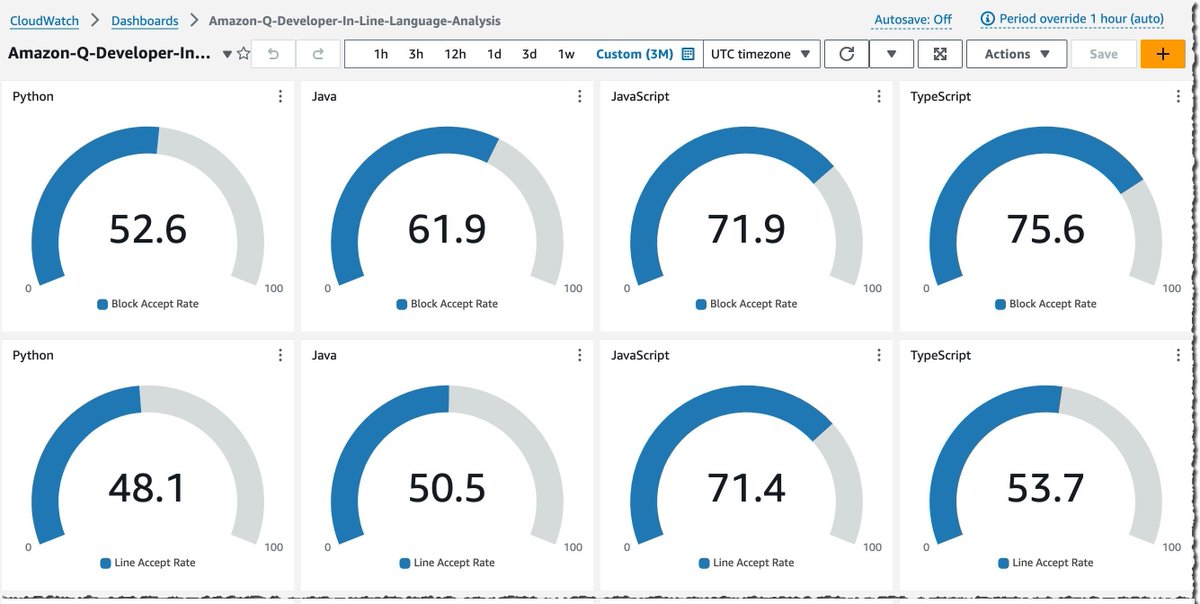Screen dimensions: 1200x604
Task: Refresh the dashboard with the circular arrow
Action: tap(847, 54)
